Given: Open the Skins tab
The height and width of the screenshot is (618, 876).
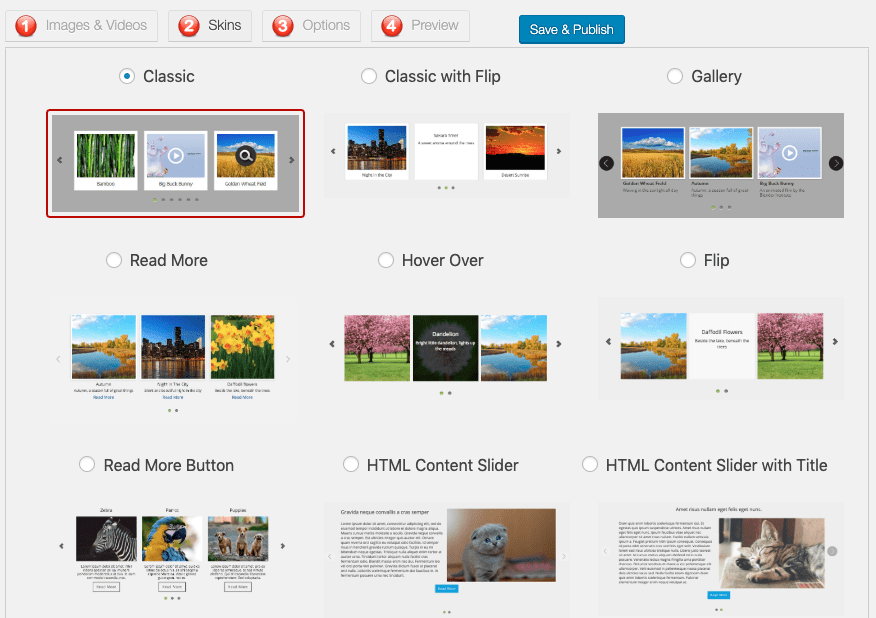Looking at the screenshot, I should click(209, 27).
